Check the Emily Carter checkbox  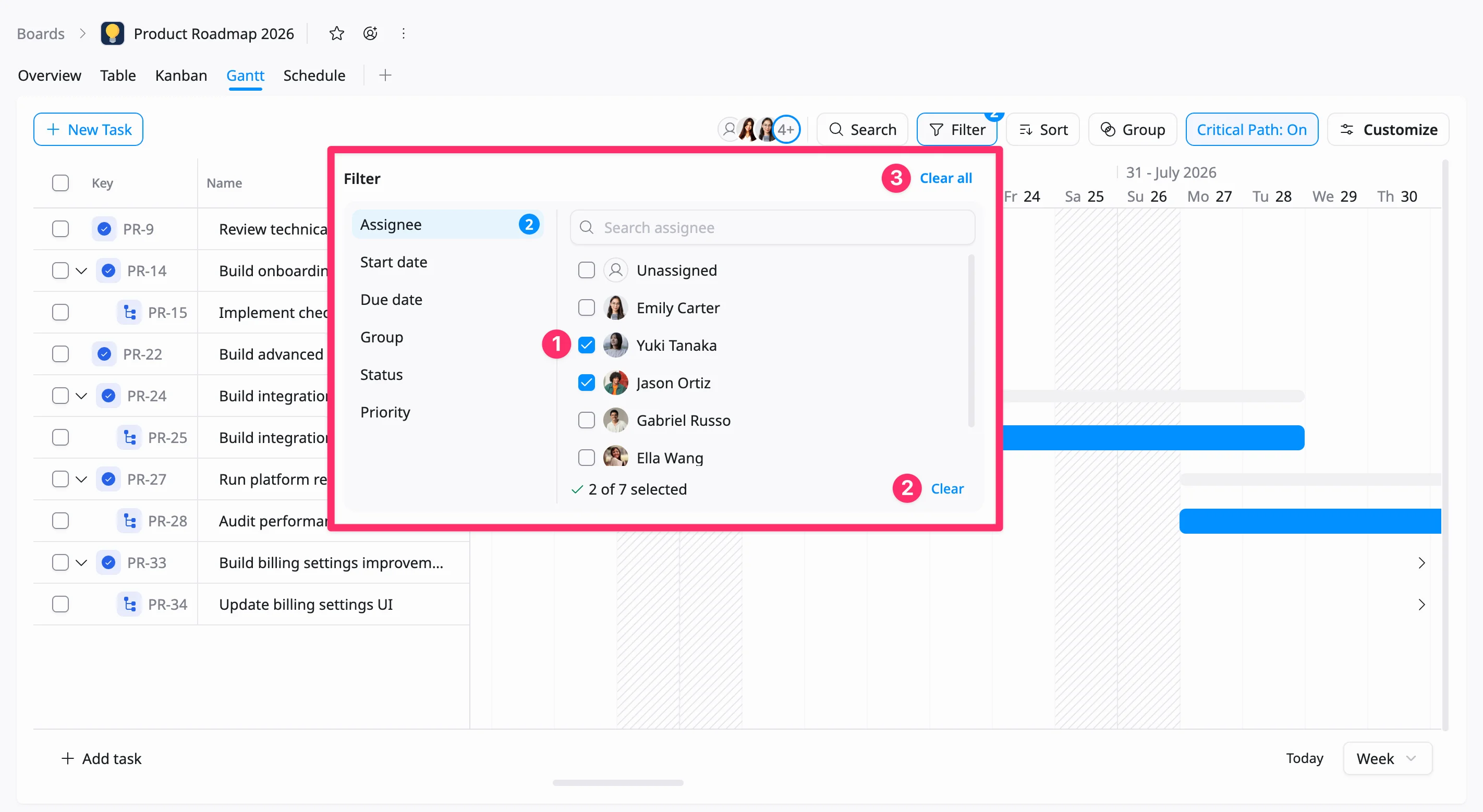coord(586,308)
